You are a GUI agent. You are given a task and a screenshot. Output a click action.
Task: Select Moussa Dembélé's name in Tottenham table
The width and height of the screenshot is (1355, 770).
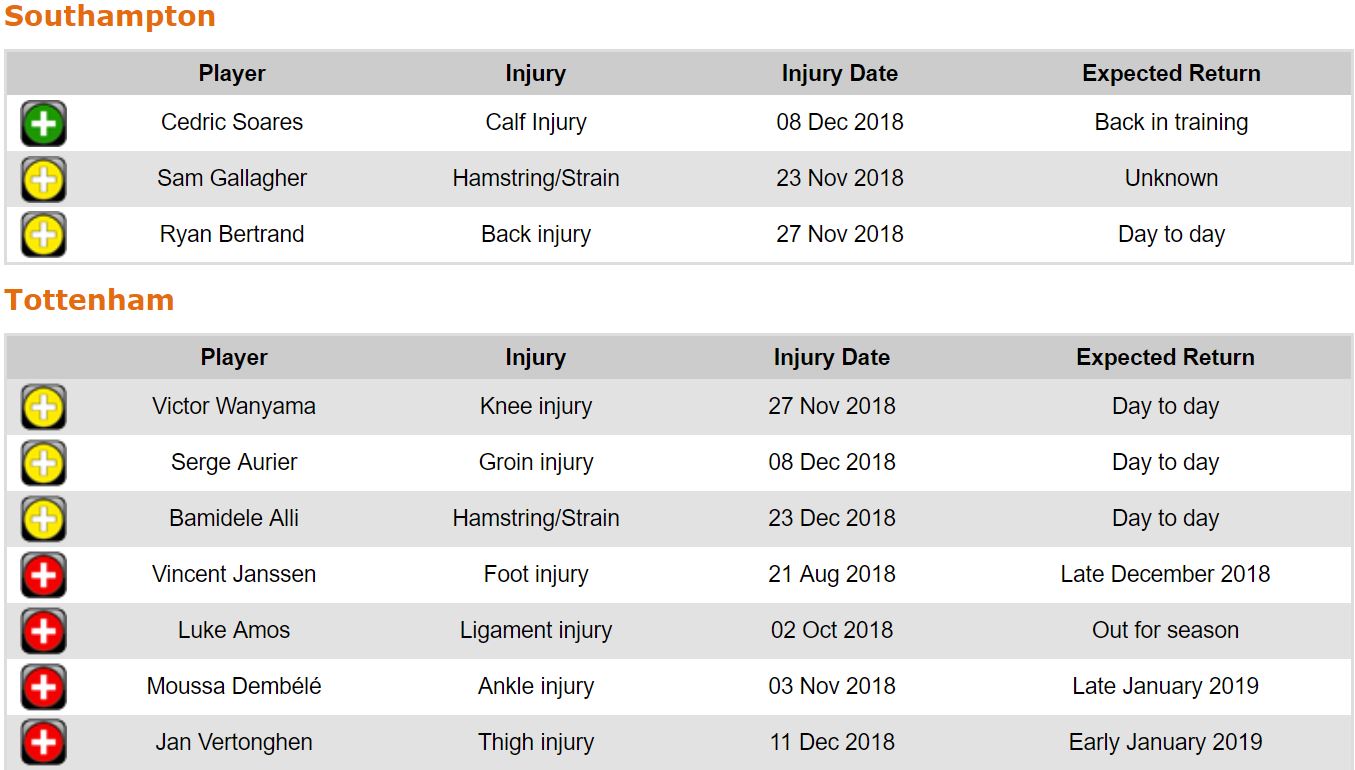(x=234, y=687)
